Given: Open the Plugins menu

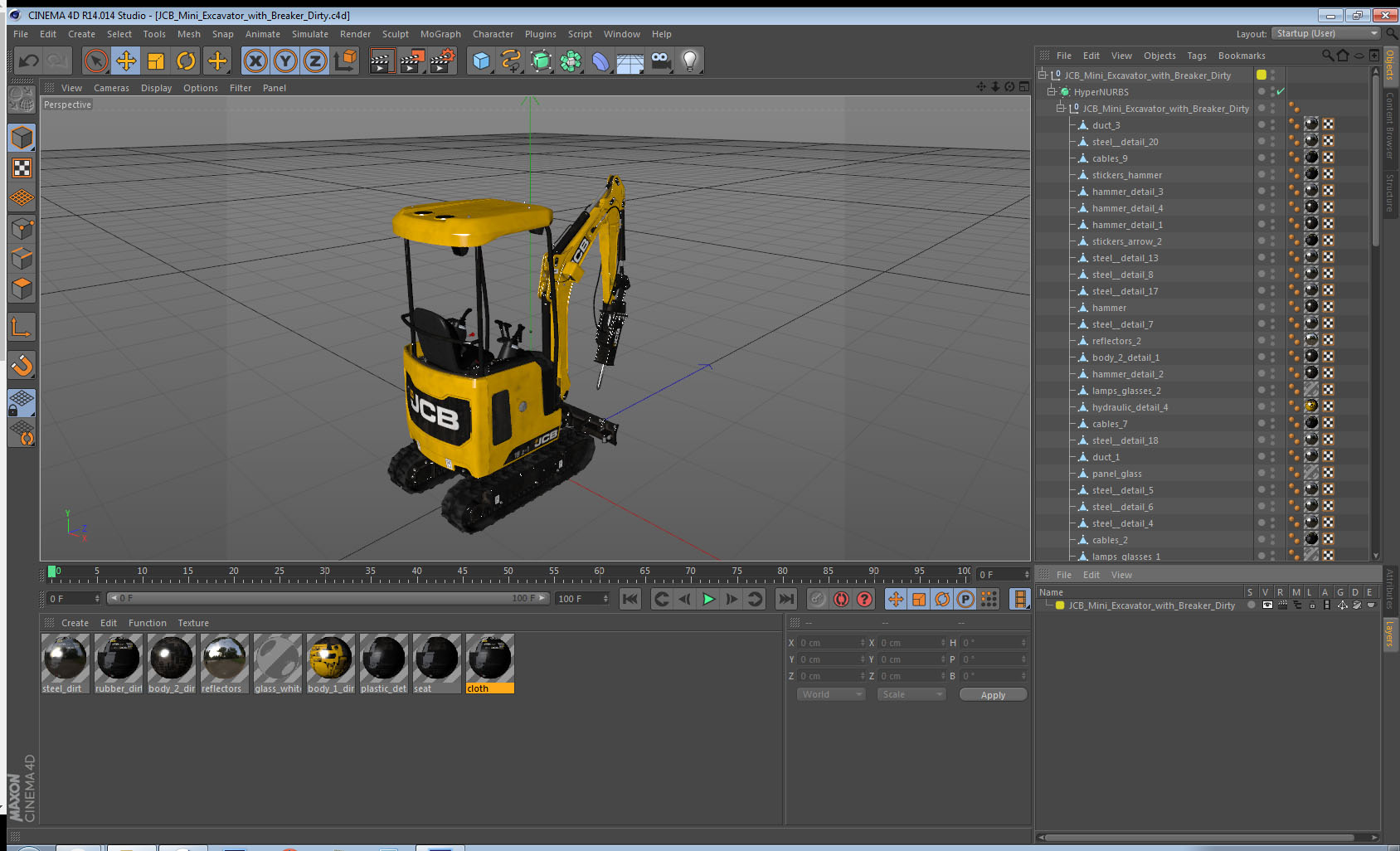Looking at the screenshot, I should pyautogui.click(x=541, y=34).
